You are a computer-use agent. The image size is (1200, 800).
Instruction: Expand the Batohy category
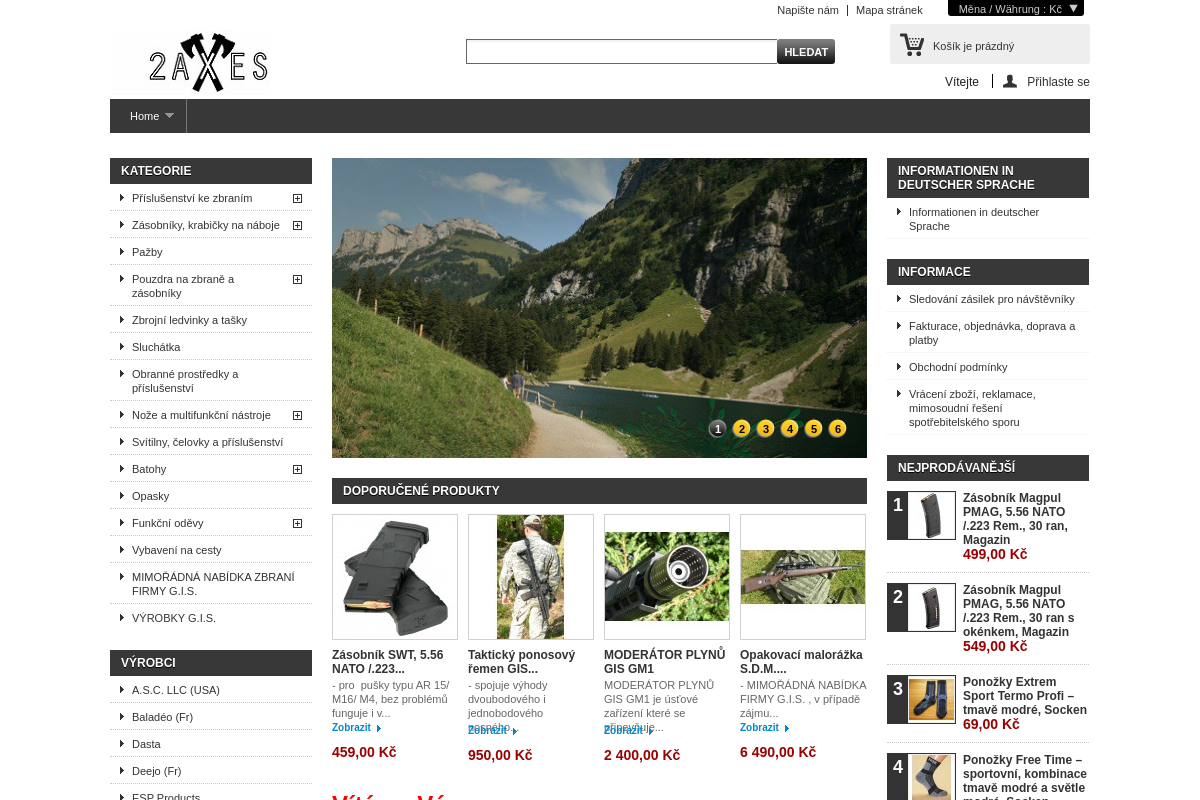tap(297, 469)
